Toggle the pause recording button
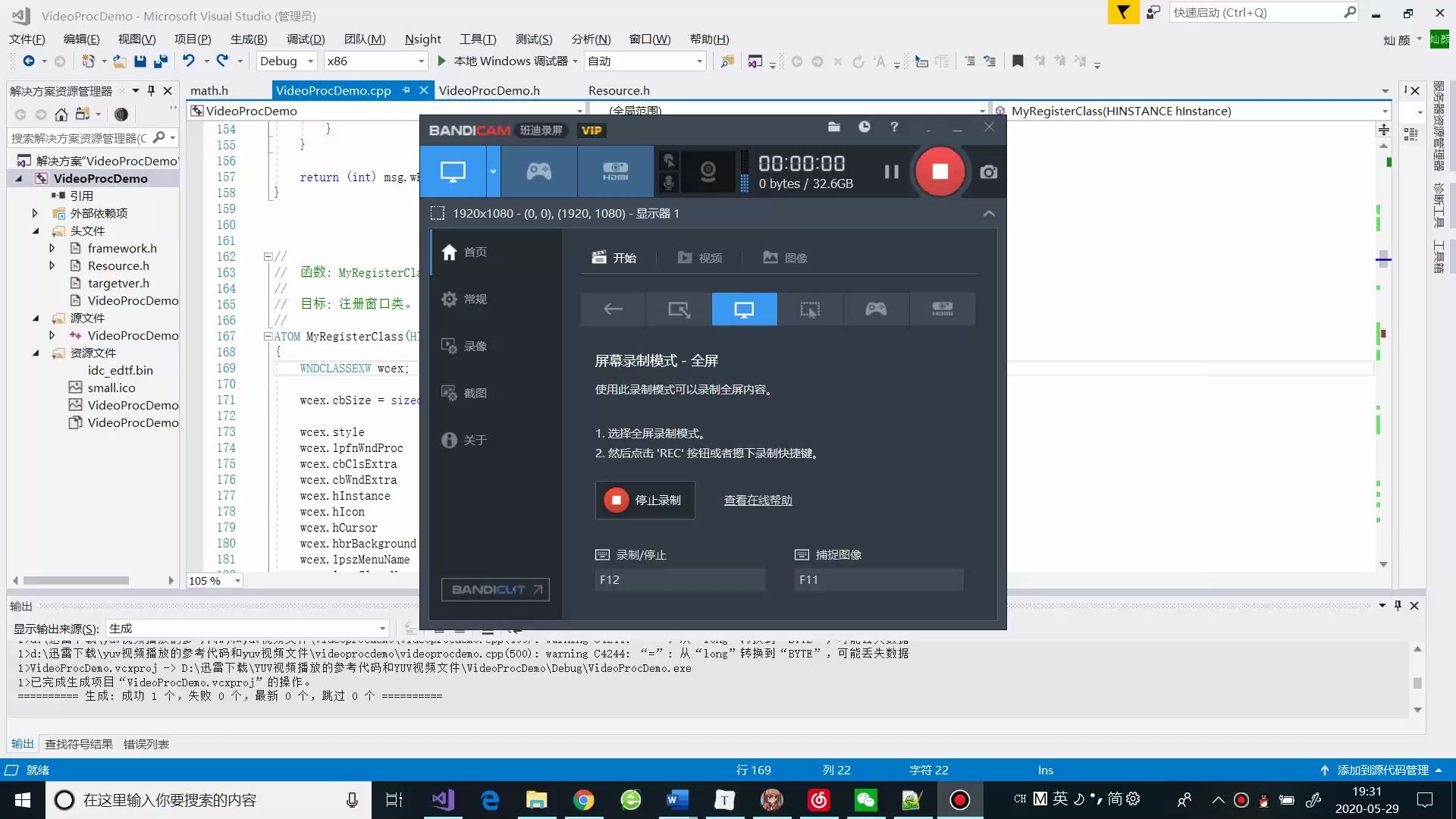 [x=891, y=171]
